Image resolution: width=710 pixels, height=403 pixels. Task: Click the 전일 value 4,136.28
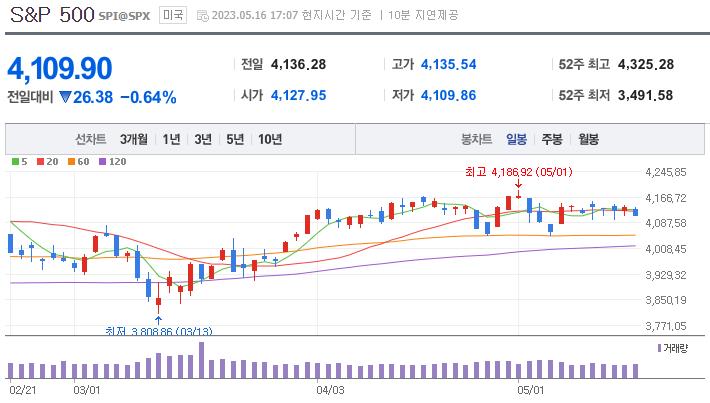click(x=298, y=64)
